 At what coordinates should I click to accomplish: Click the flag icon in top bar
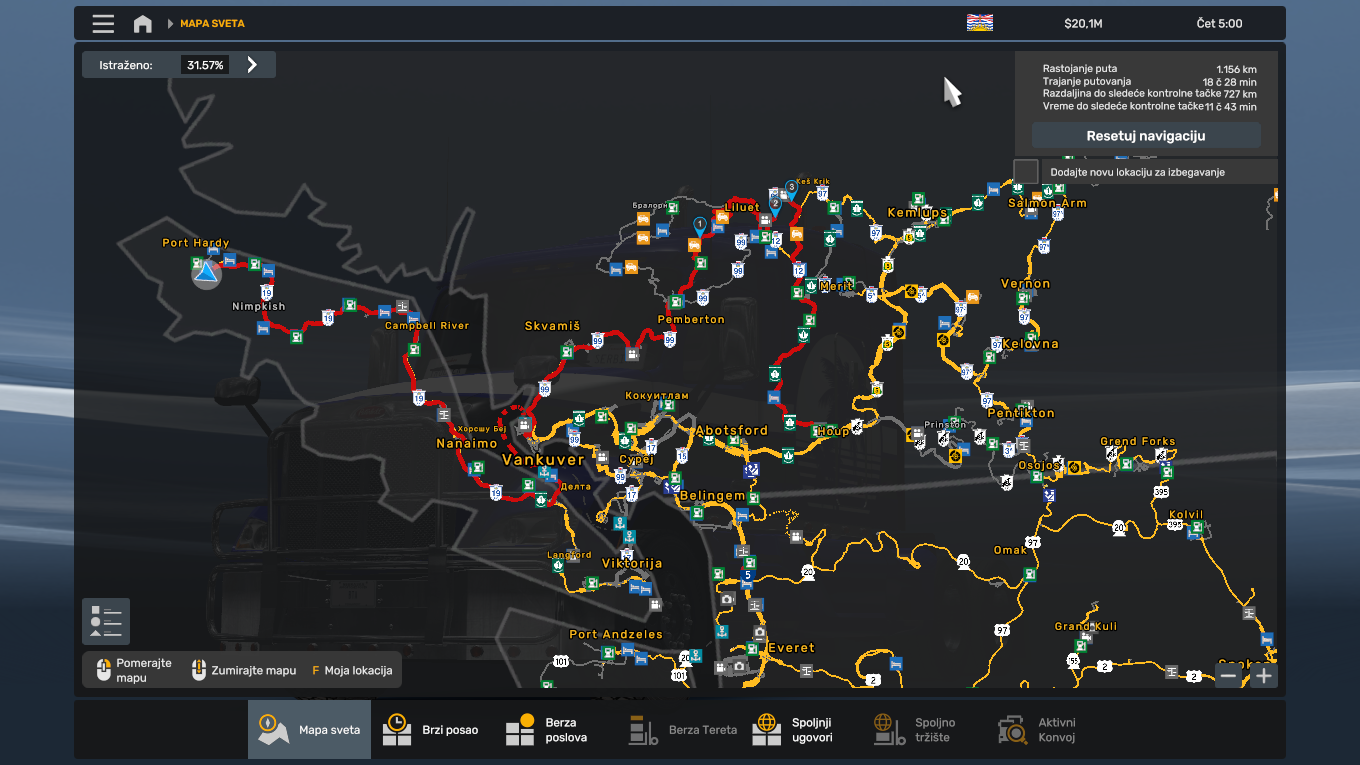click(x=979, y=23)
